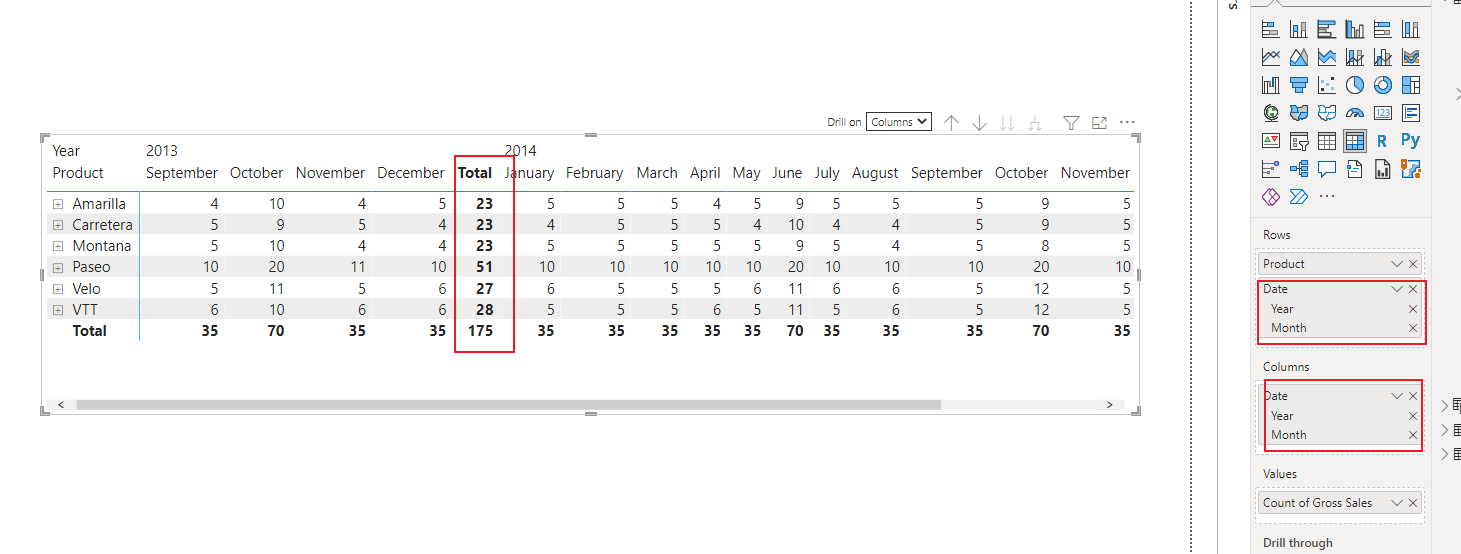Screen dimensions: 1461x554
Task: Click the Drill up arrow
Action: [x=951, y=122]
